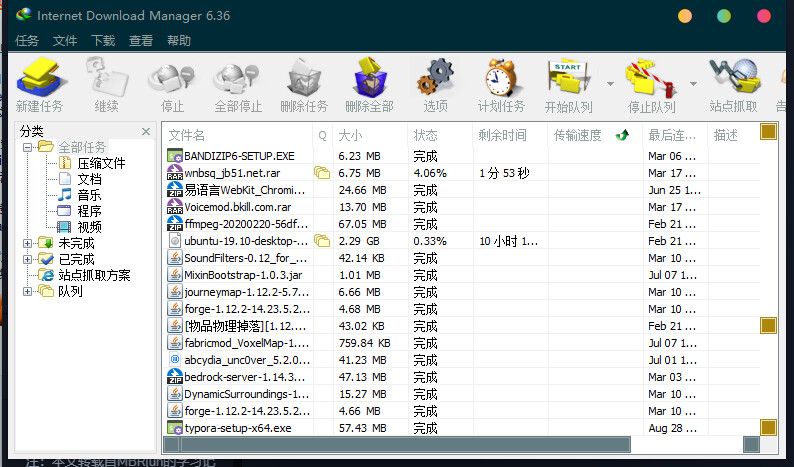The height and width of the screenshot is (467, 794).
Task: Click the Q queue column header
Action: coord(323,135)
